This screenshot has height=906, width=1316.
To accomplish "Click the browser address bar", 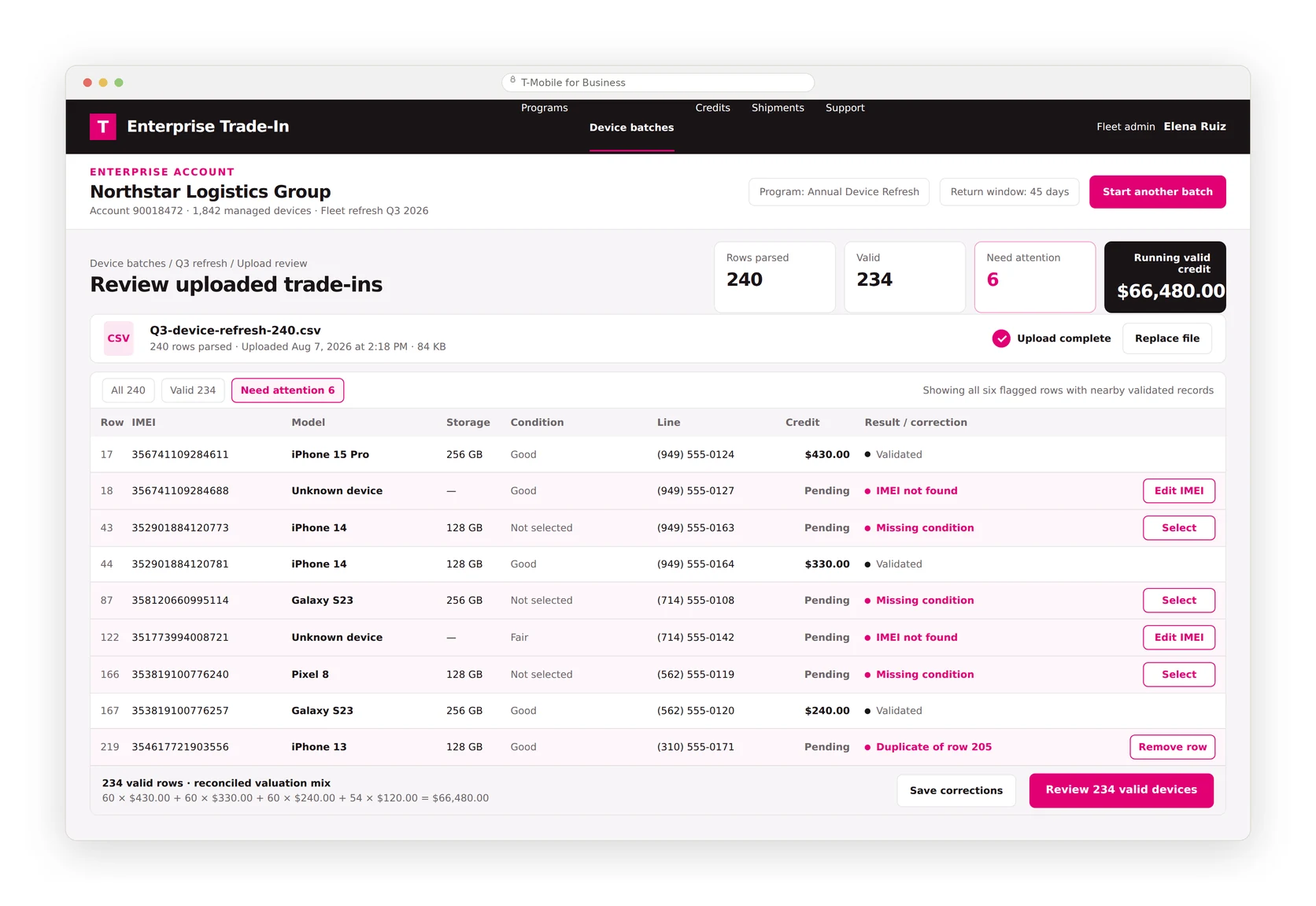I will pos(658,83).
